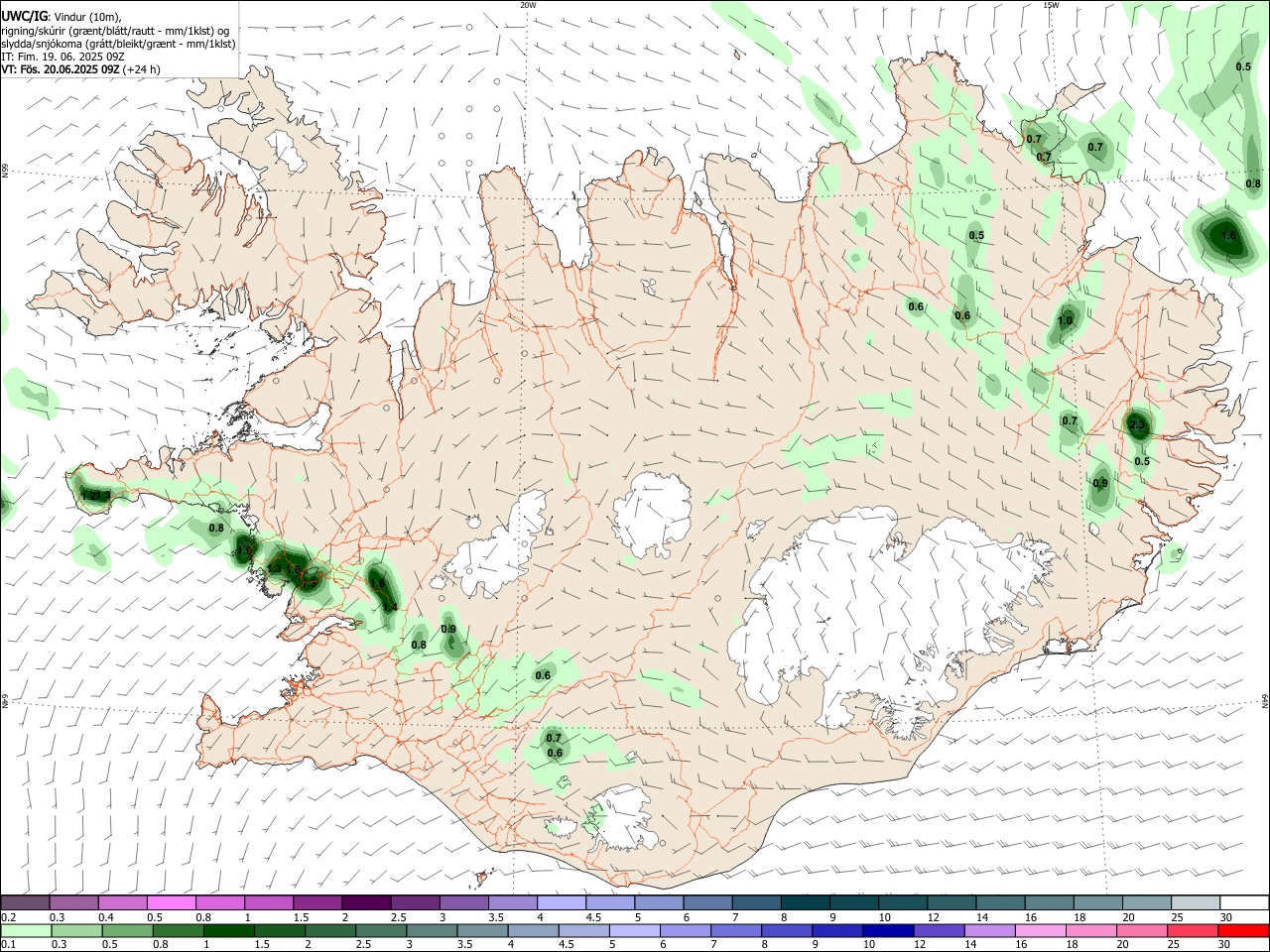Image resolution: width=1270 pixels, height=952 pixels.
Task: Click the dark blue 10 swatch in the rain legend
Action: pos(887,930)
